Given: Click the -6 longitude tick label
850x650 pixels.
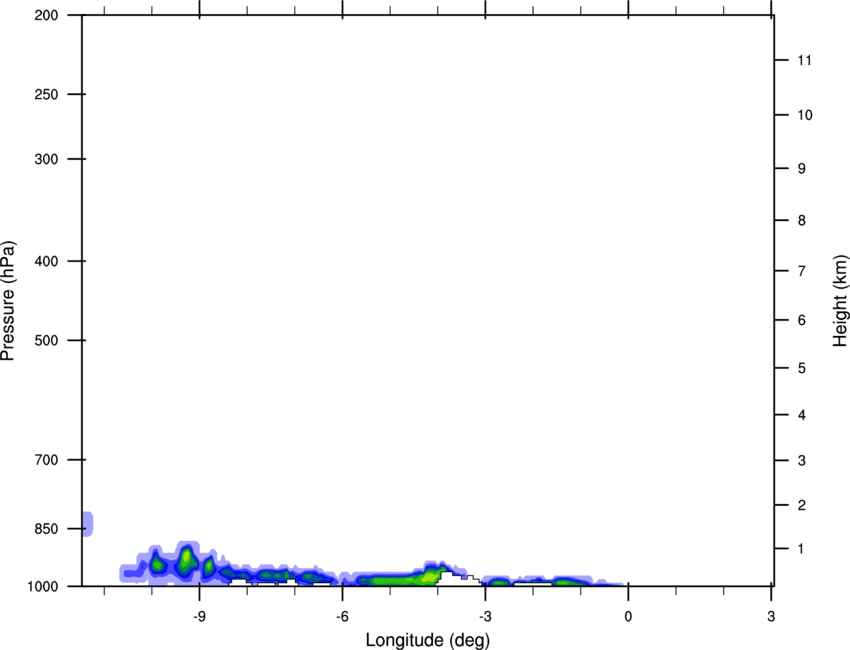Looking at the screenshot, I should pyautogui.click(x=342, y=617).
